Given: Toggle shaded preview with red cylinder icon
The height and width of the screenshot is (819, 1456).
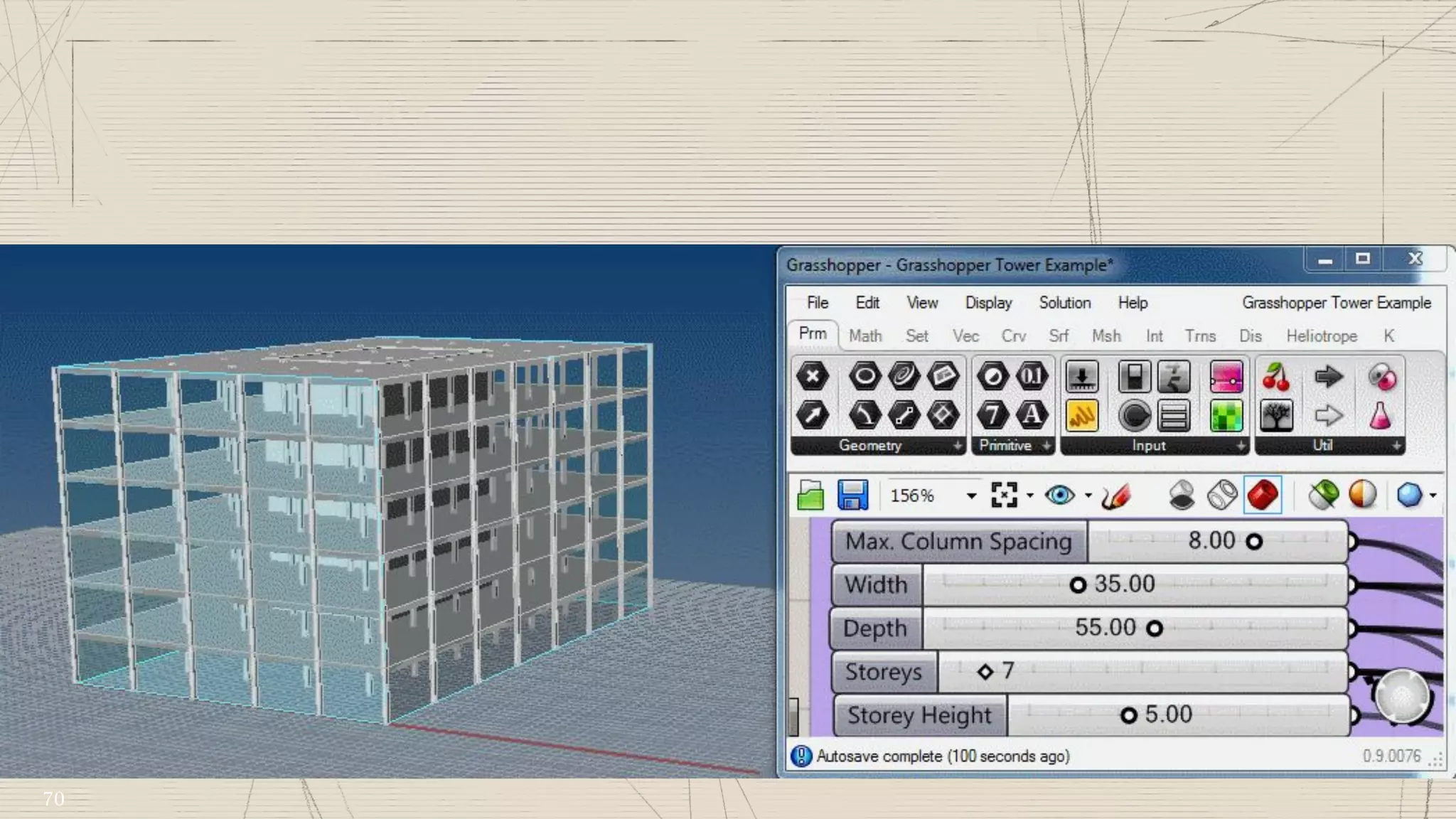Looking at the screenshot, I should coord(1263,495).
